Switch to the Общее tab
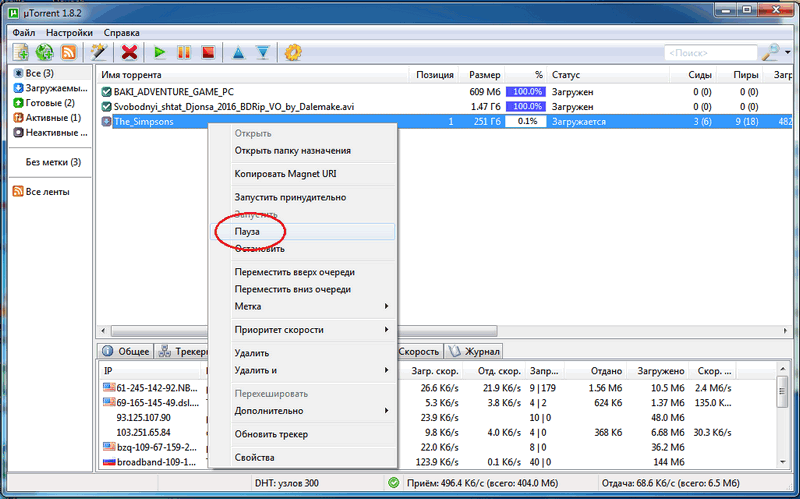The height and width of the screenshot is (499, 800). point(126,351)
